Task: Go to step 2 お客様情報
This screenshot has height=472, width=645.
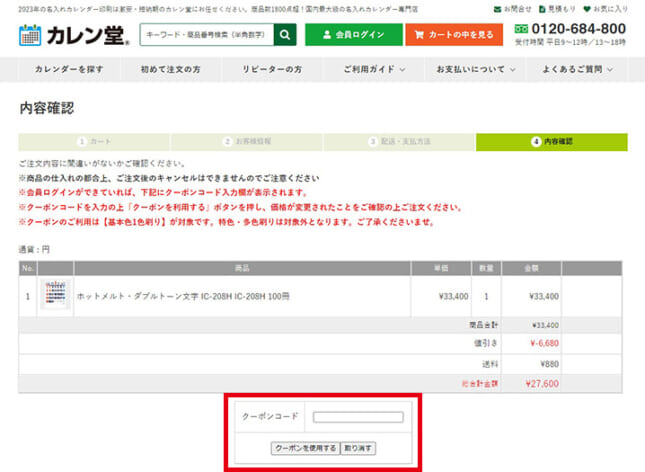Action: click(247, 142)
